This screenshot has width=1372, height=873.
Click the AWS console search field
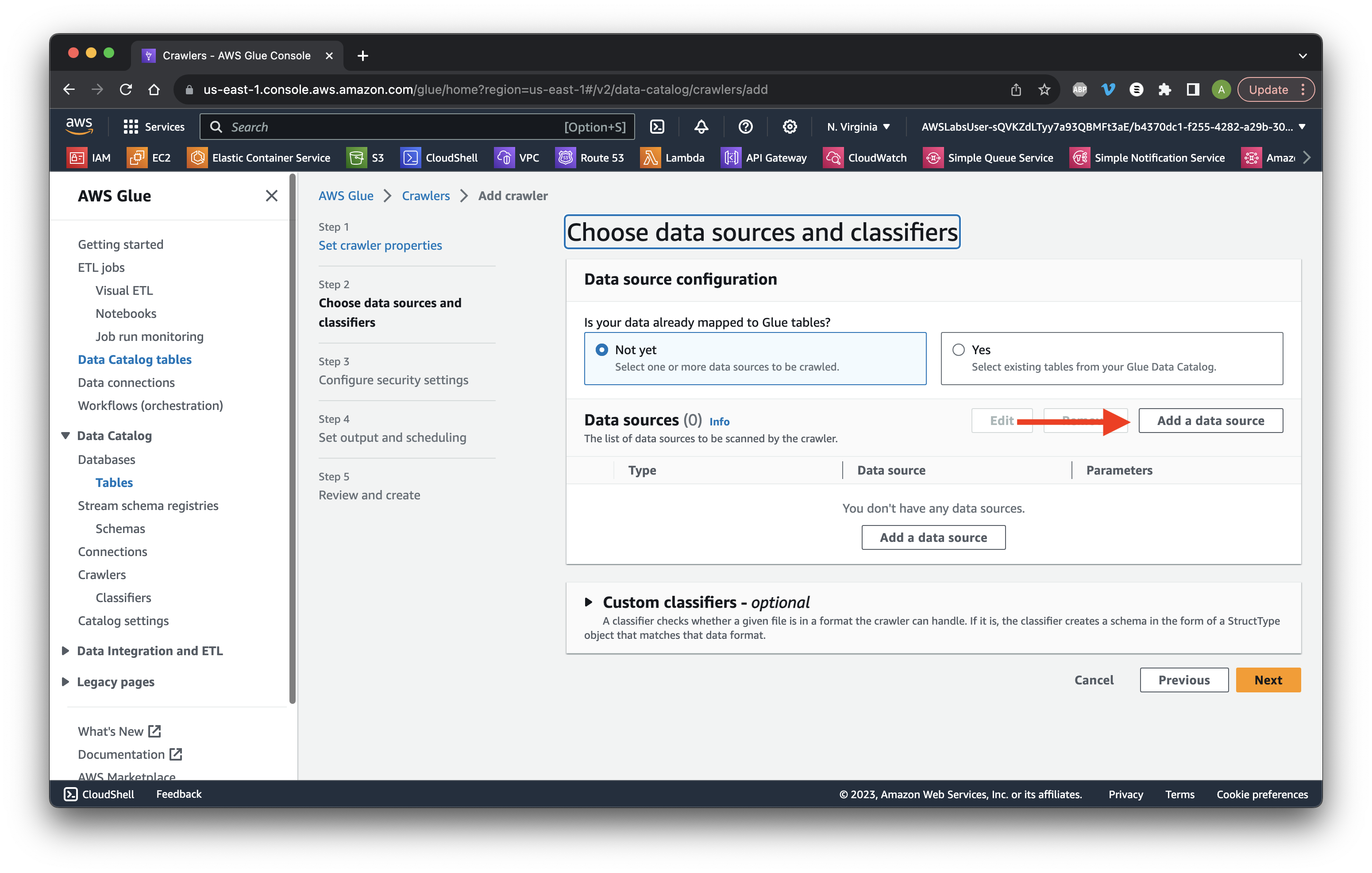pyautogui.click(x=417, y=127)
